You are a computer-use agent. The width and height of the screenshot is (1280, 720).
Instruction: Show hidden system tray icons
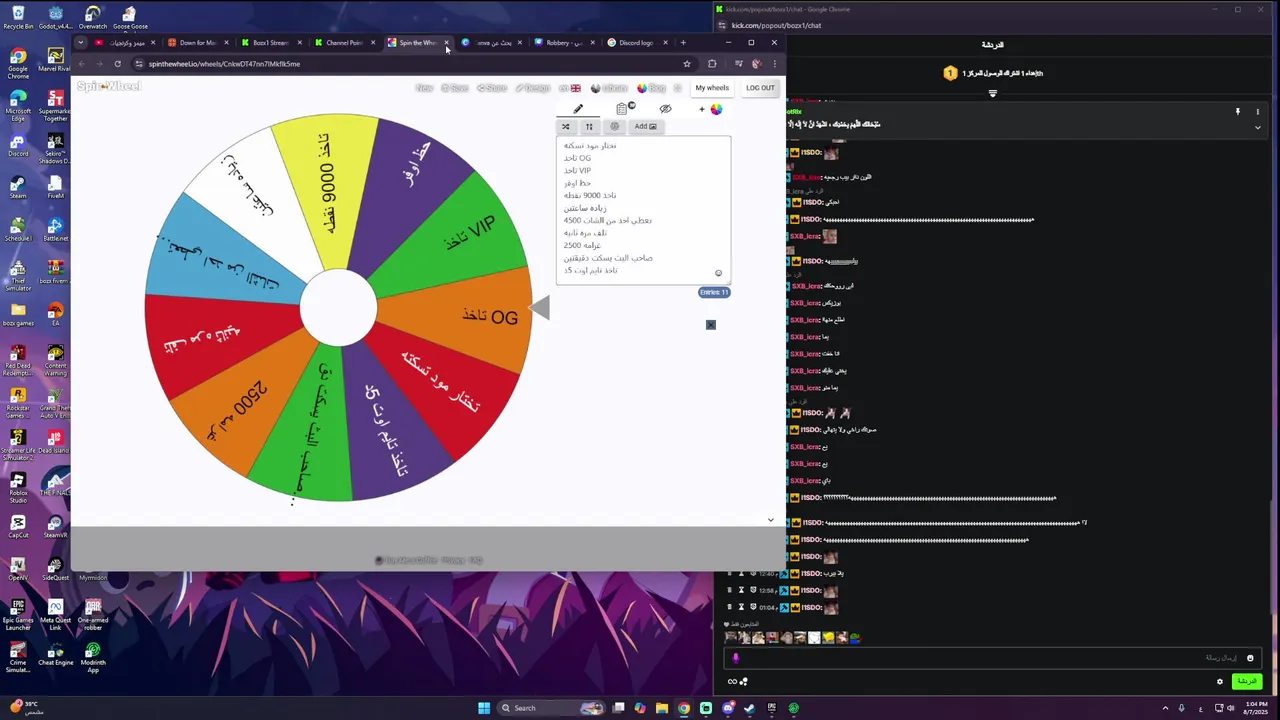pos(1164,708)
